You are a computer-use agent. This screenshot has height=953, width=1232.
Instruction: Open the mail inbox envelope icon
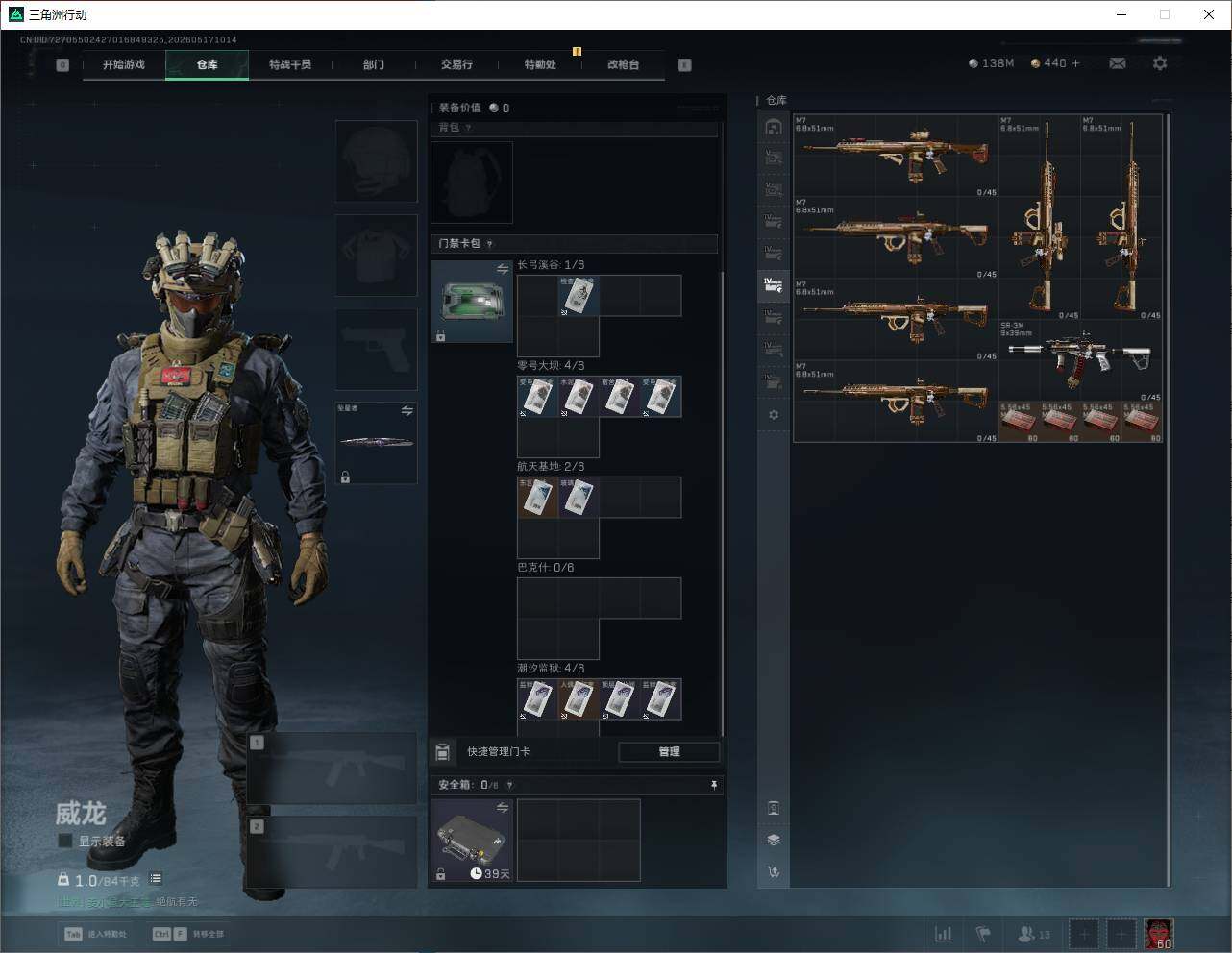[x=1118, y=63]
